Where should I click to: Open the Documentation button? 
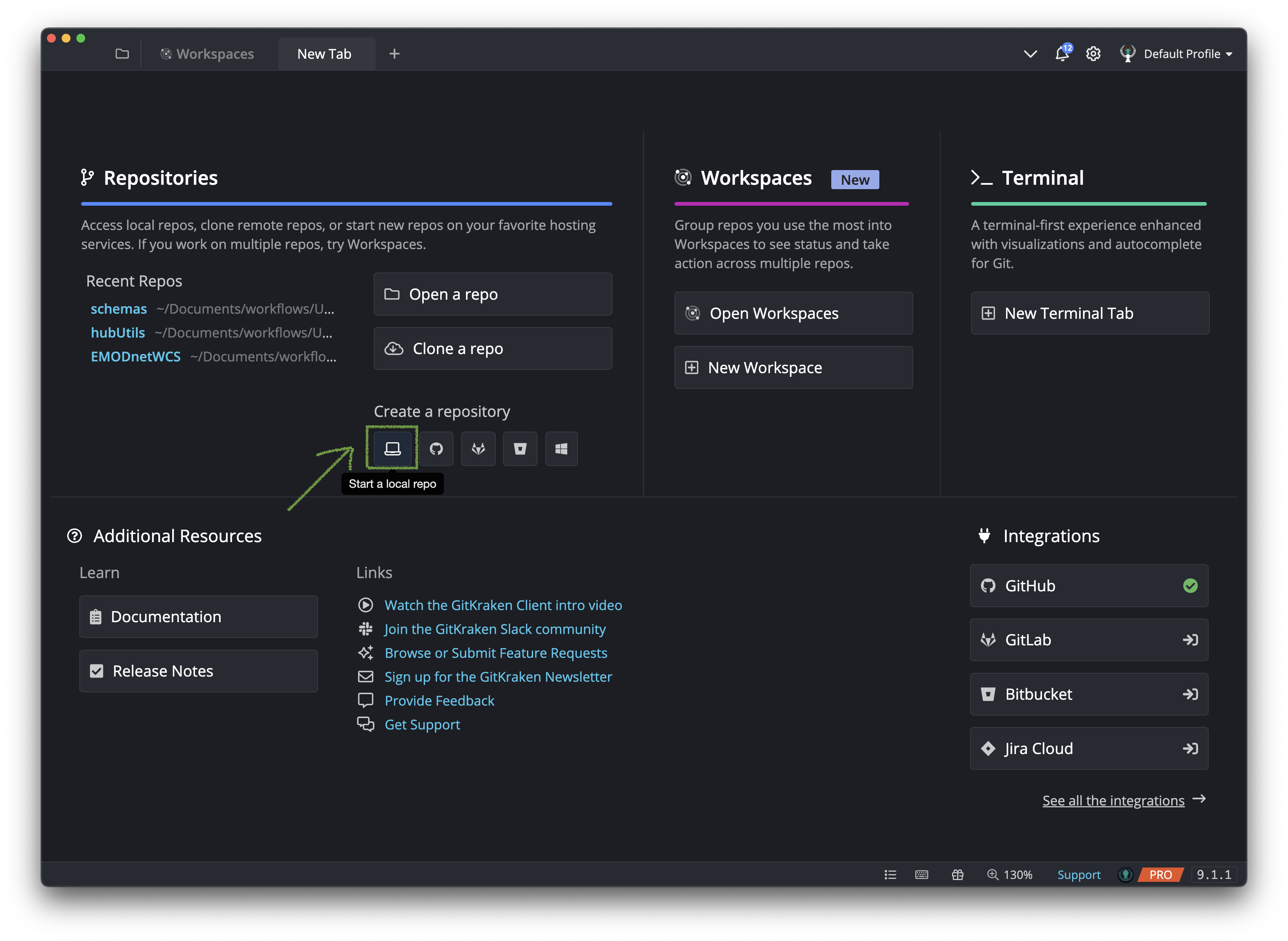pyautogui.click(x=198, y=616)
